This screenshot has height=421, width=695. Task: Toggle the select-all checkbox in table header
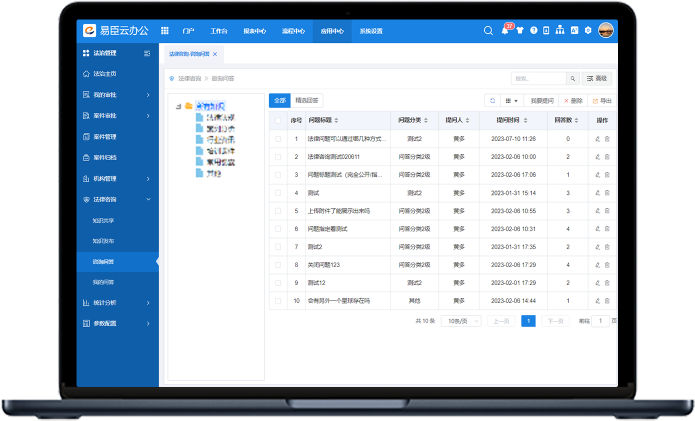[278, 120]
